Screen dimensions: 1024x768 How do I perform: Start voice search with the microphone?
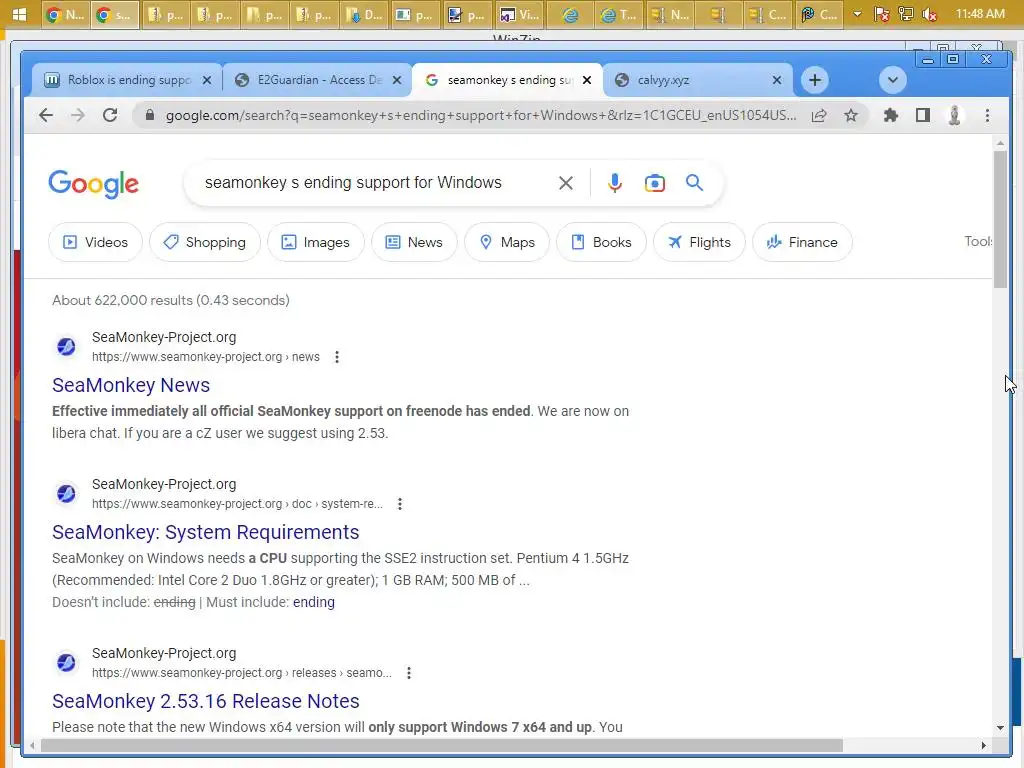pyautogui.click(x=615, y=183)
